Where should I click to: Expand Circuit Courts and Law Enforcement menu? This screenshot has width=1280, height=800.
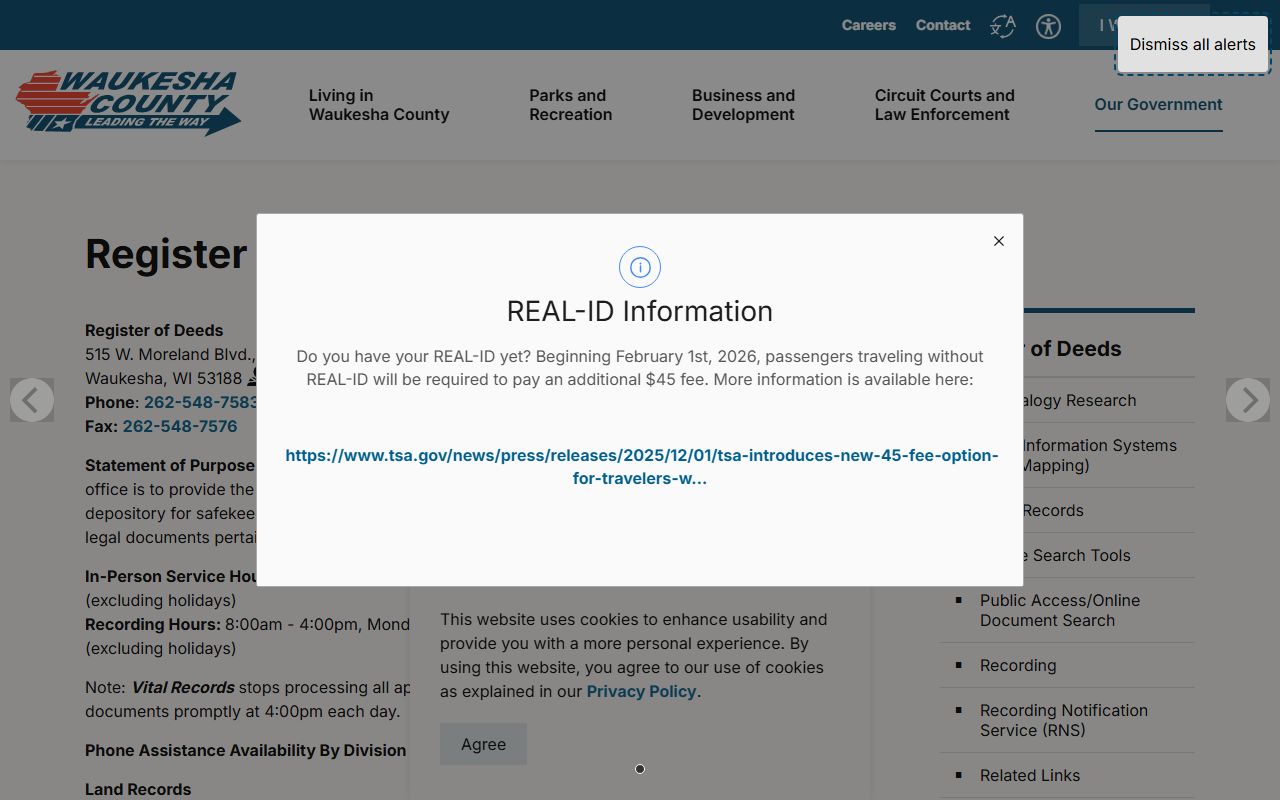click(x=944, y=105)
